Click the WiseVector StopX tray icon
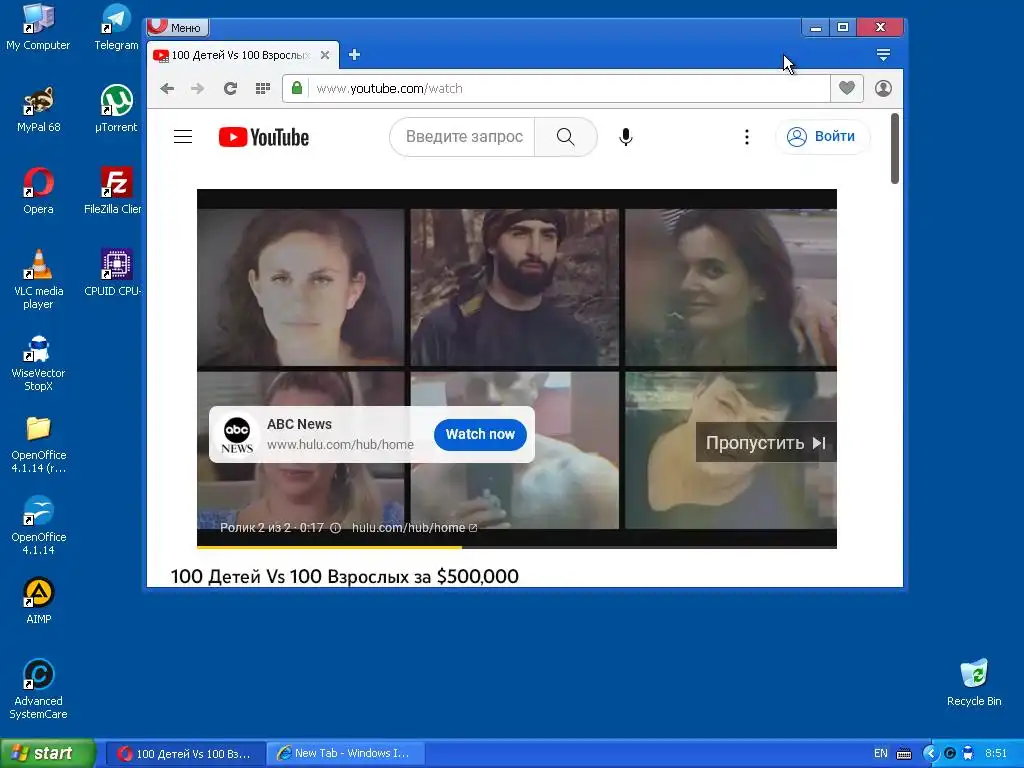Screen dimensions: 1024x768 (x=968, y=754)
